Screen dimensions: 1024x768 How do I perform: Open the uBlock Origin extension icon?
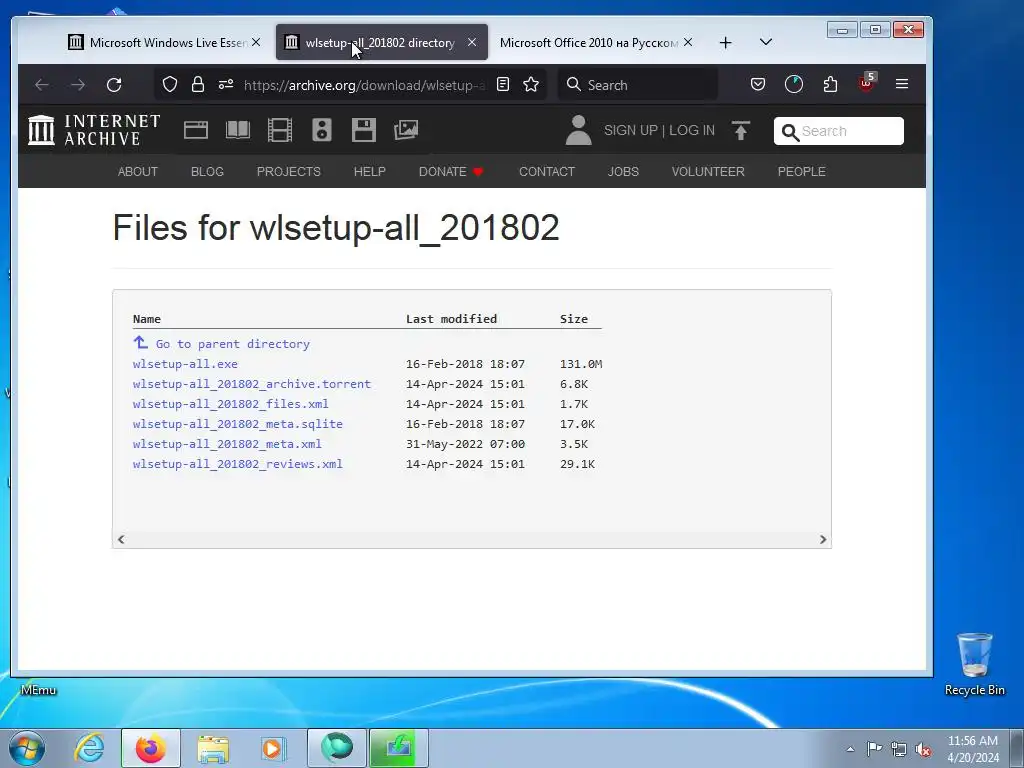pyautogui.click(x=867, y=83)
